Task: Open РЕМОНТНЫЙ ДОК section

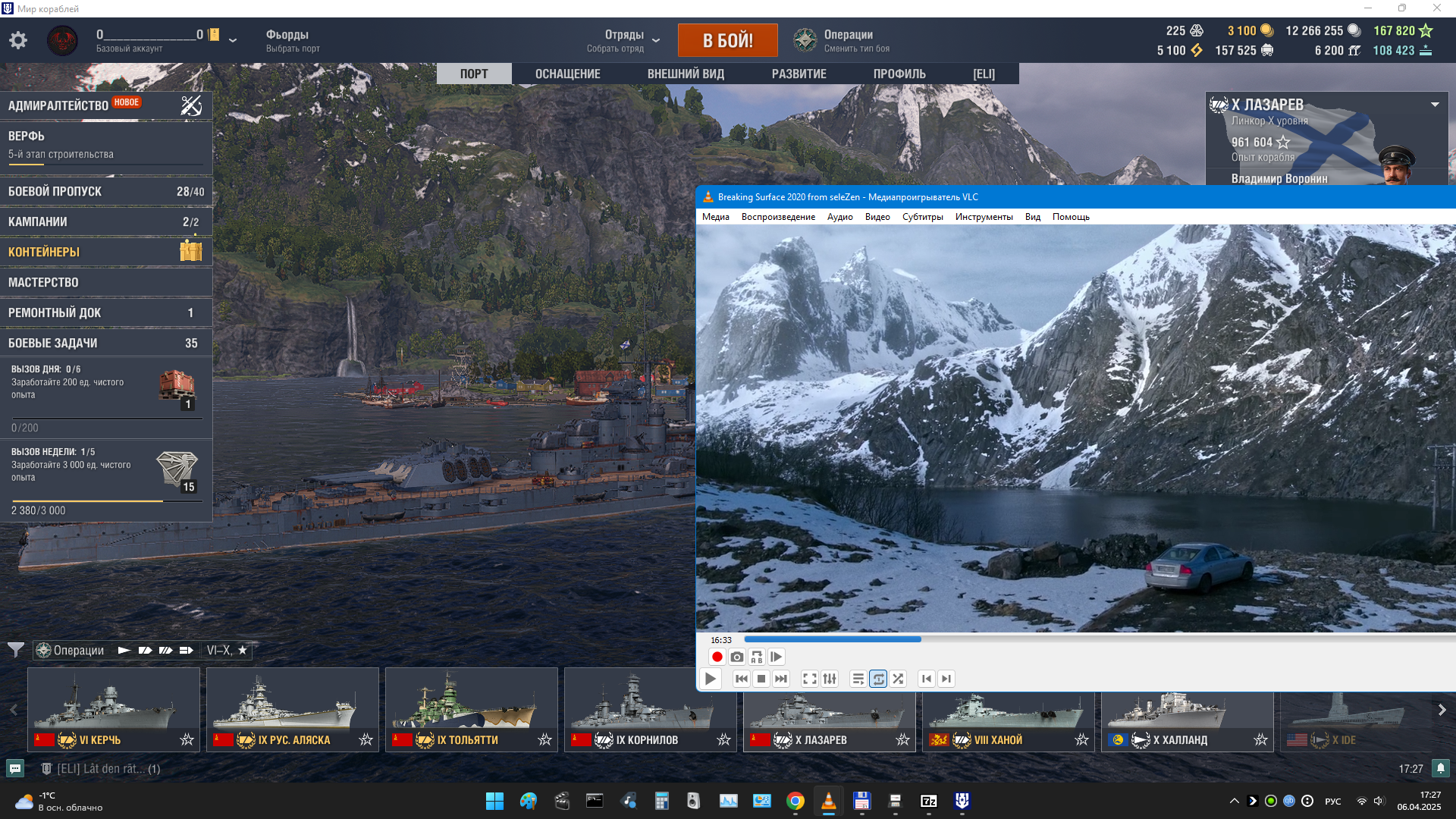Action: coord(106,312)
